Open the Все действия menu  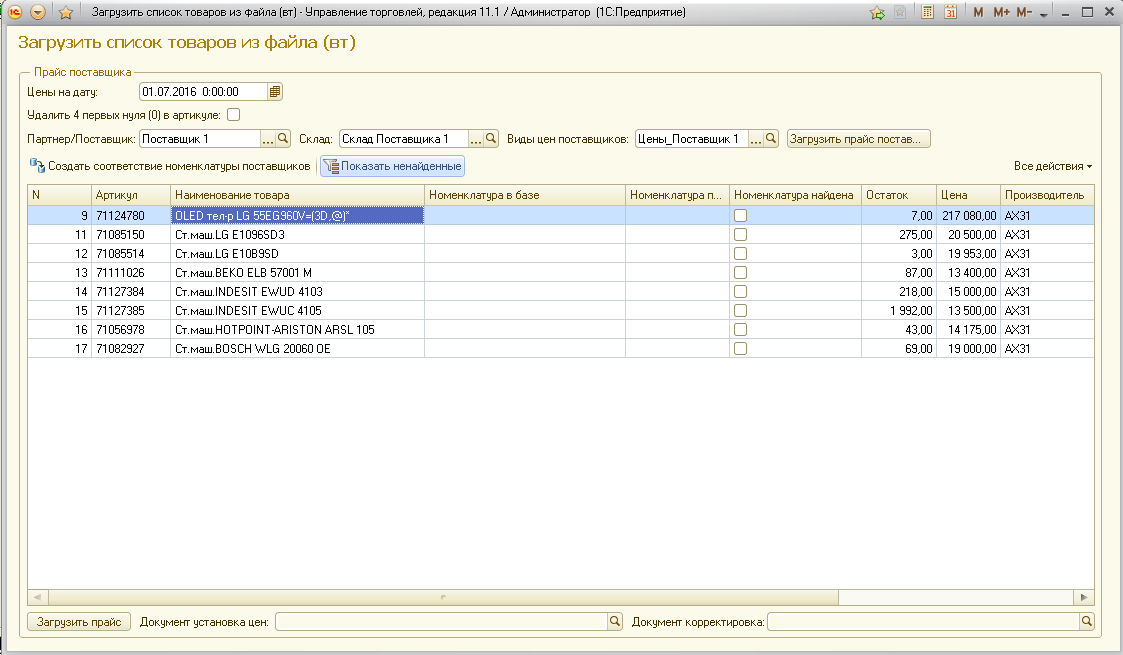click(x=1053, y=166)
